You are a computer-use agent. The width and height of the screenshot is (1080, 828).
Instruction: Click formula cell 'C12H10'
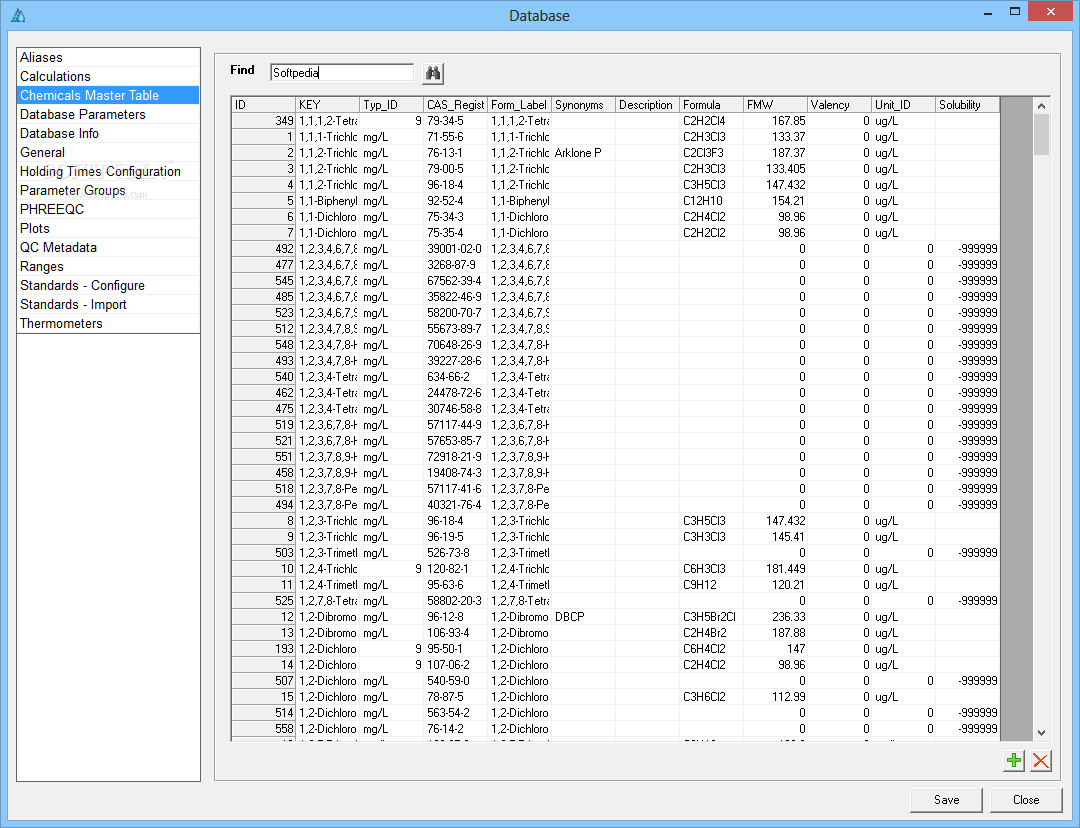(712, 201)
